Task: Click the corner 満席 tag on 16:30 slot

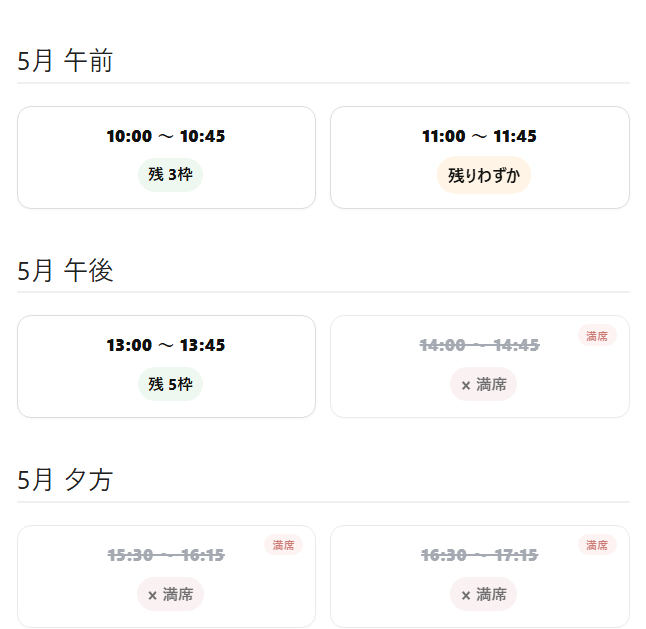Action: point(597,545)
